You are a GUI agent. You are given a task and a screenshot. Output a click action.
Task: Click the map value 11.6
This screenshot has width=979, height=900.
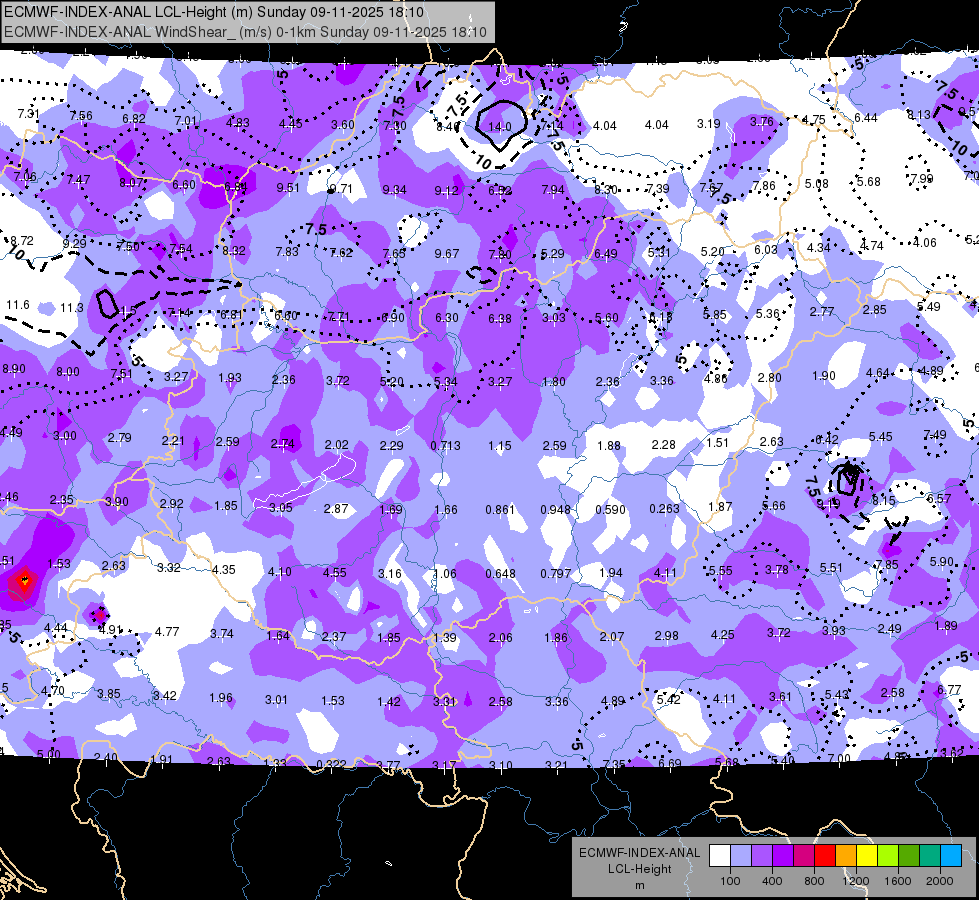pyautogui.click(x=17, y=305)
